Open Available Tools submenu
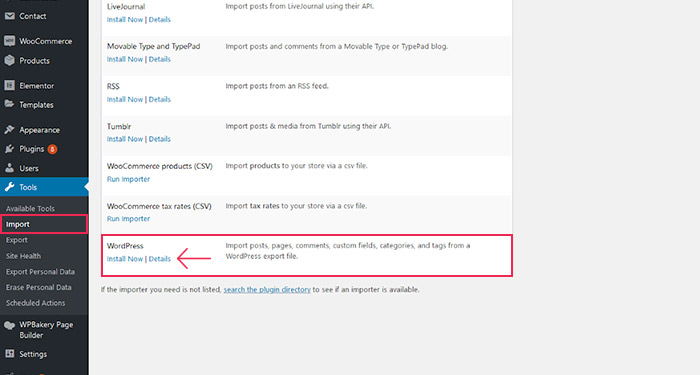 [x=30, y=208]
